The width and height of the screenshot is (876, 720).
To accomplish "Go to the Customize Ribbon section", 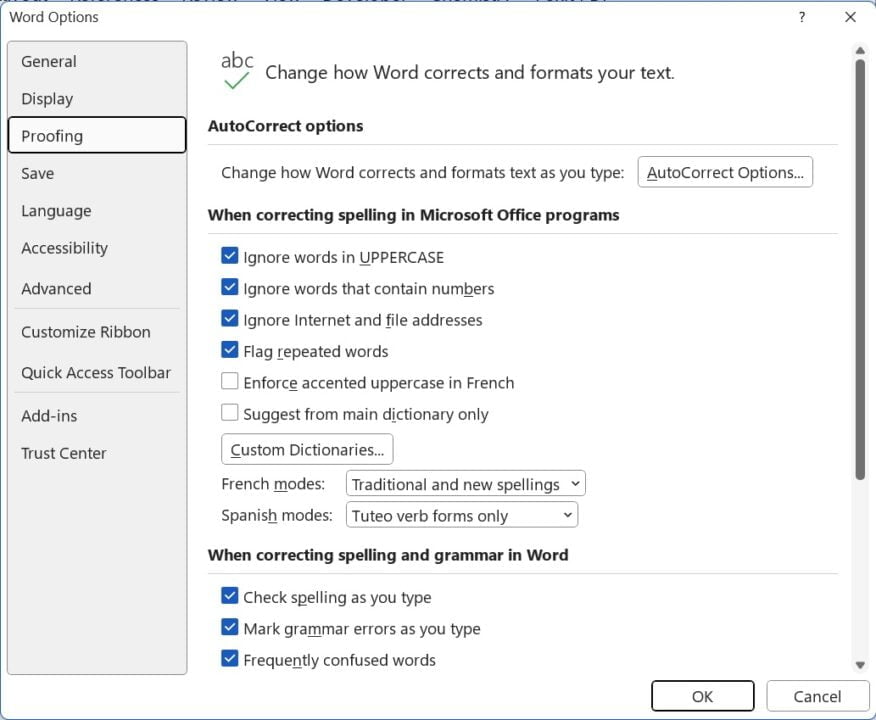I will [x=85, y=331].
